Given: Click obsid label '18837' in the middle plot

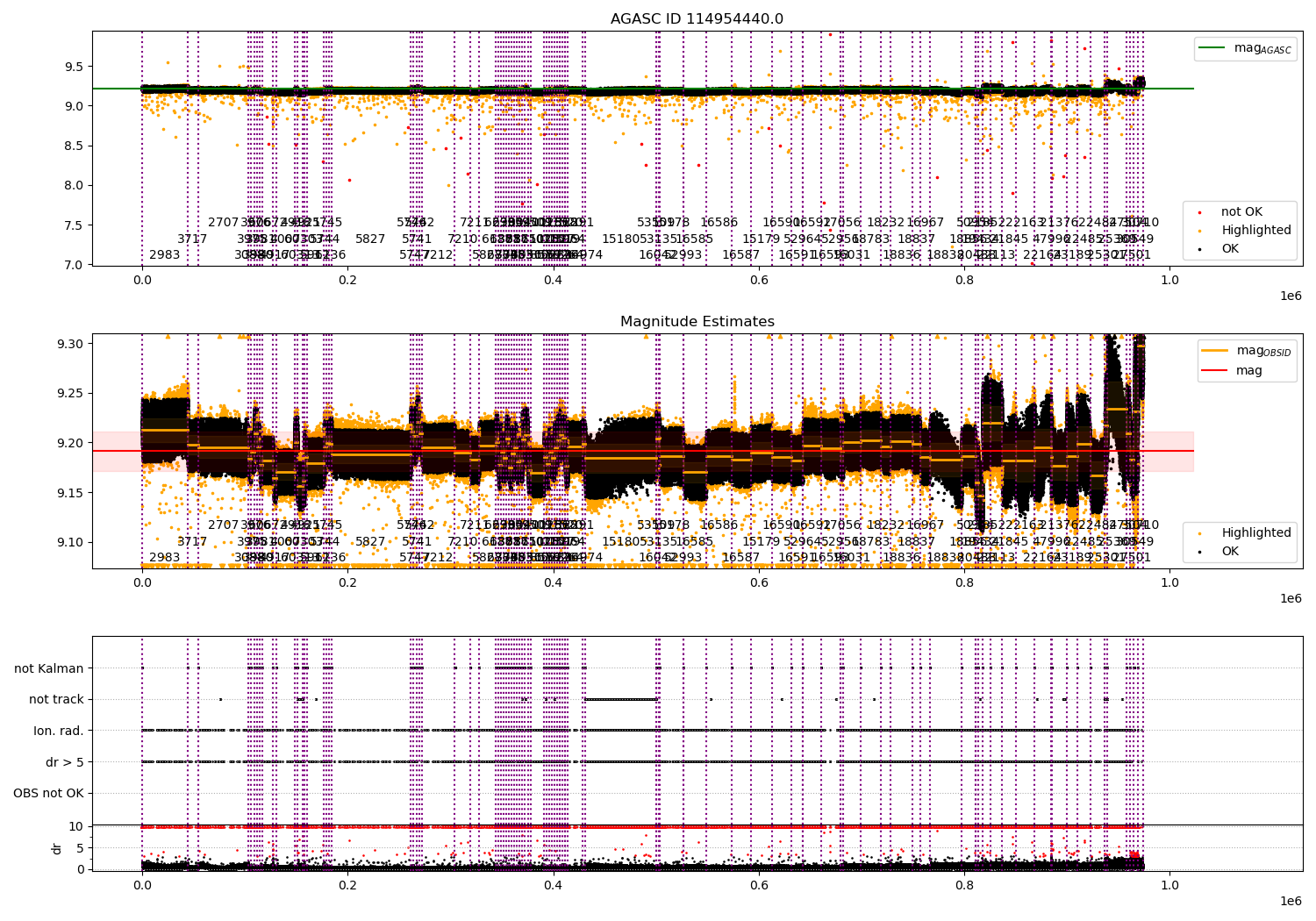Looking at the screenshot, I should [x=917, y=542].
